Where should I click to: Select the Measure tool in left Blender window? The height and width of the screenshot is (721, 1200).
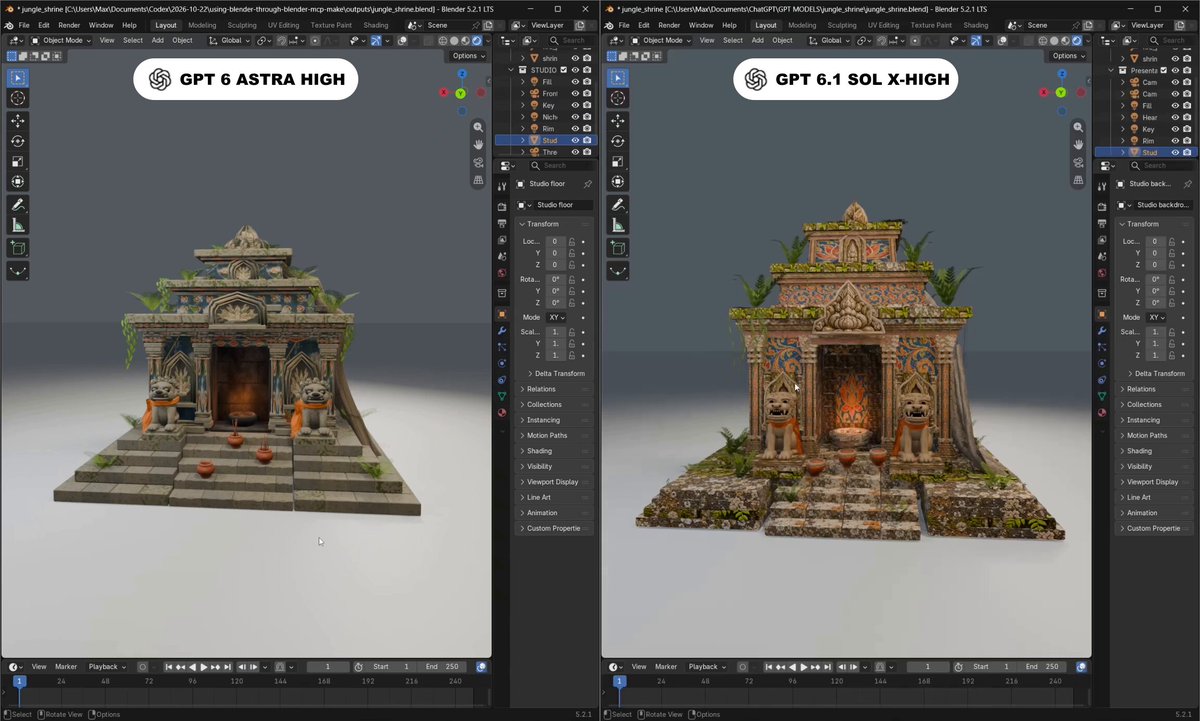point(18,226)
